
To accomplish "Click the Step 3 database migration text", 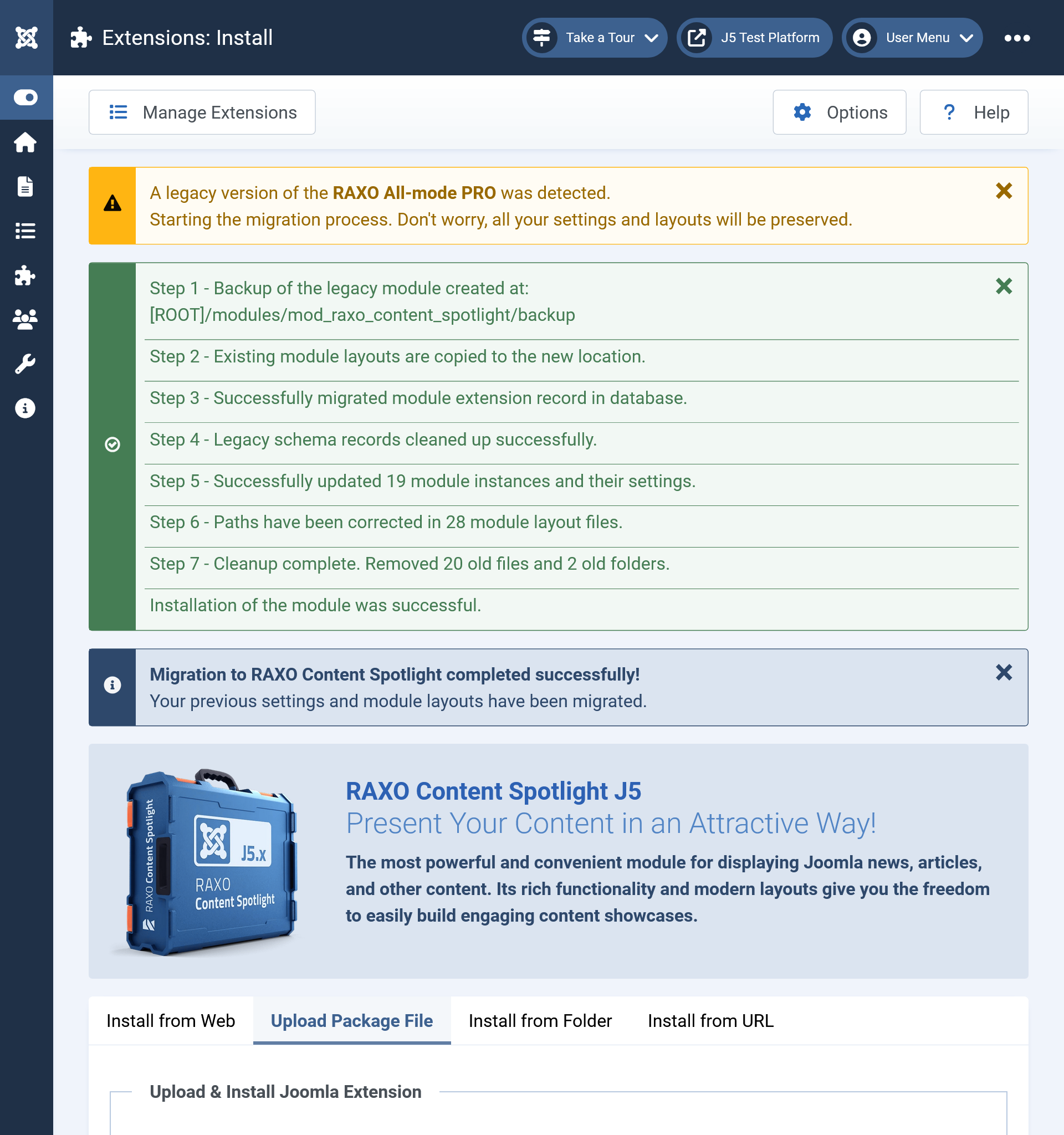I will 418,398.
